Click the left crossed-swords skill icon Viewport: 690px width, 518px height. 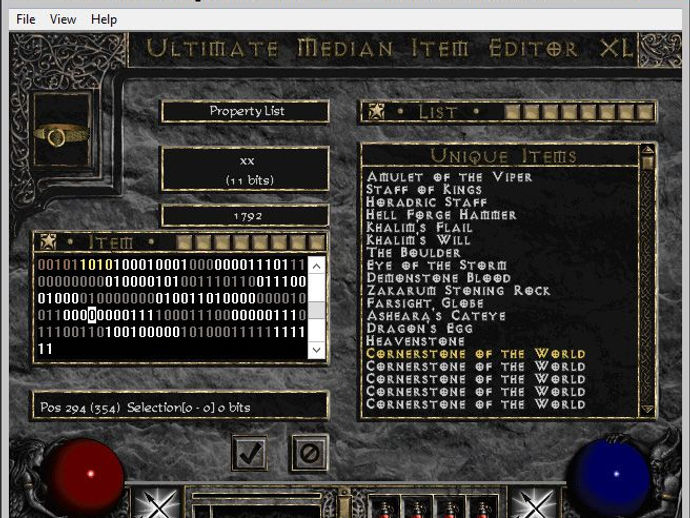157,503
